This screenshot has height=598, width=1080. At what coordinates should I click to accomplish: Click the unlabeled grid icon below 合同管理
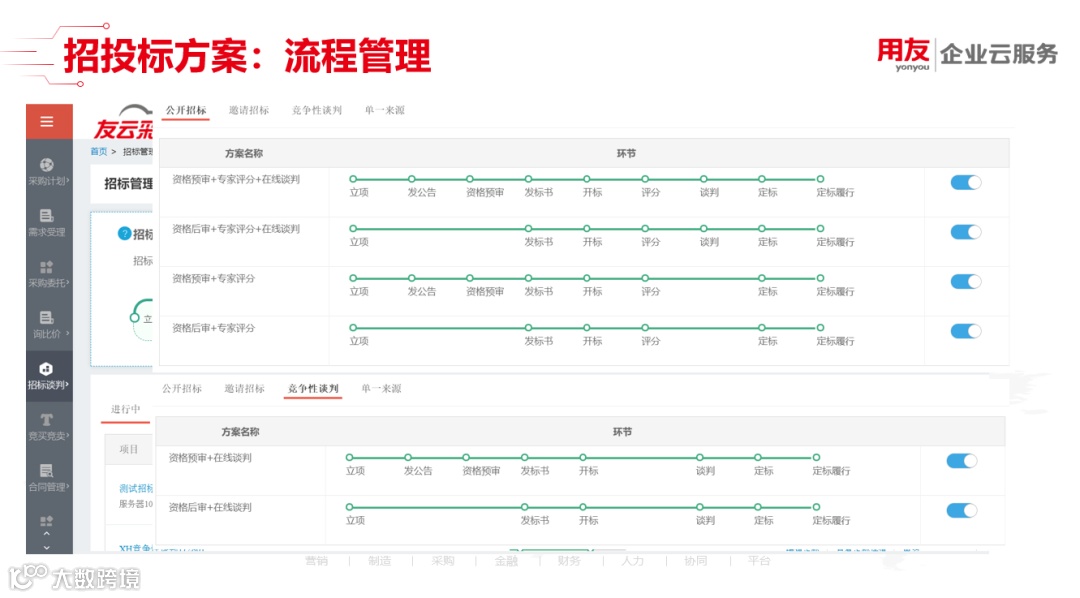[47, 521]
